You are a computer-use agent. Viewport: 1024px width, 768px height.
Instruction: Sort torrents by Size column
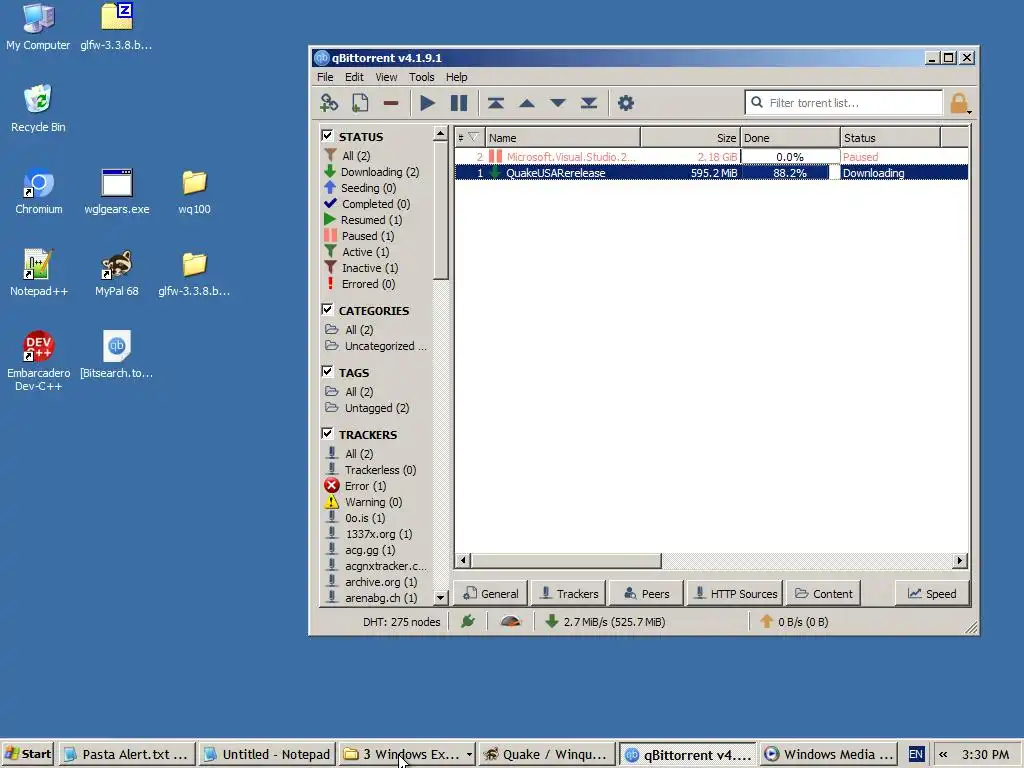690,138
